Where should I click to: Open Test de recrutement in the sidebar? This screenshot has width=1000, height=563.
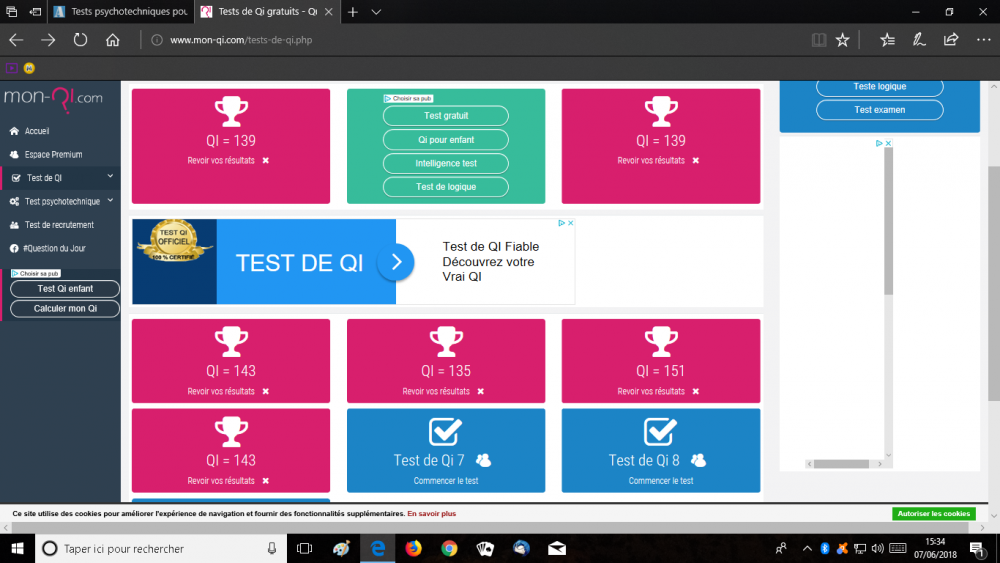point(59,225)
